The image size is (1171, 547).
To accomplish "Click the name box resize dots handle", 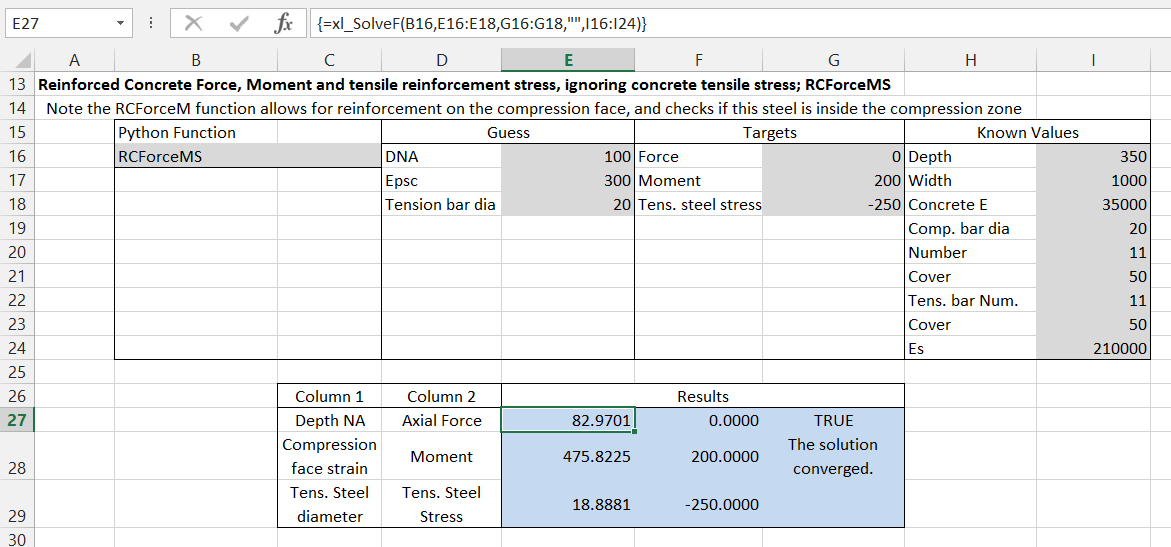I will click(x=150, y=23).
